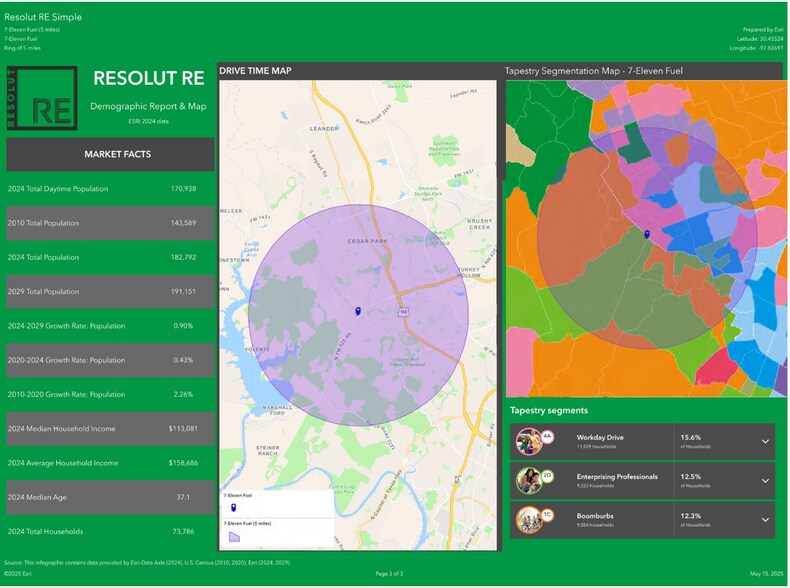This screenshot has width=790, height=588.
Task: Select the 2024 Total Households row
Action: click(110, 531)
